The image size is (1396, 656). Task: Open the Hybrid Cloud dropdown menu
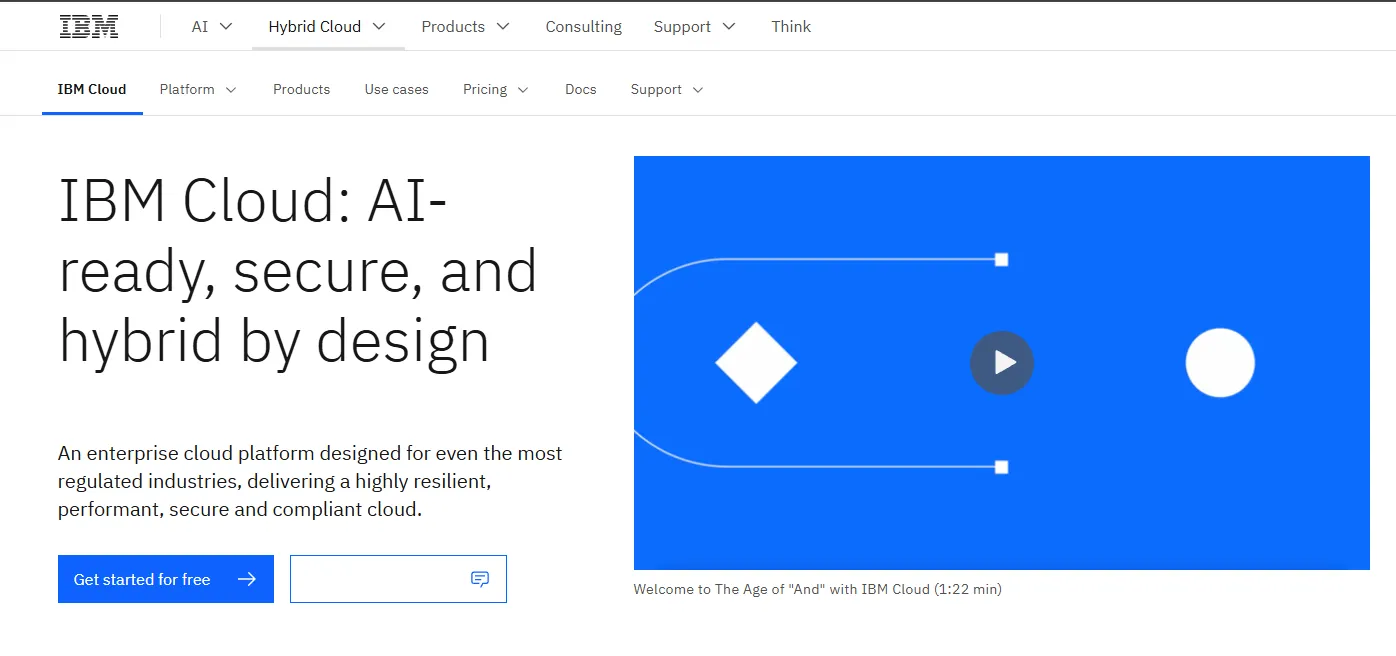(328, 27)
